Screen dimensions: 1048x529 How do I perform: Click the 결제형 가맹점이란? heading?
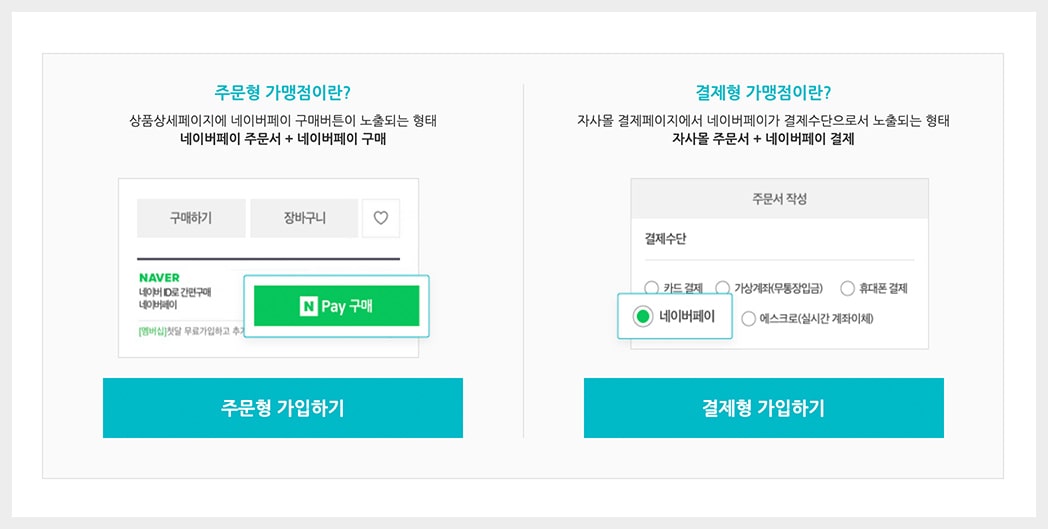click(x=763, y=93)
